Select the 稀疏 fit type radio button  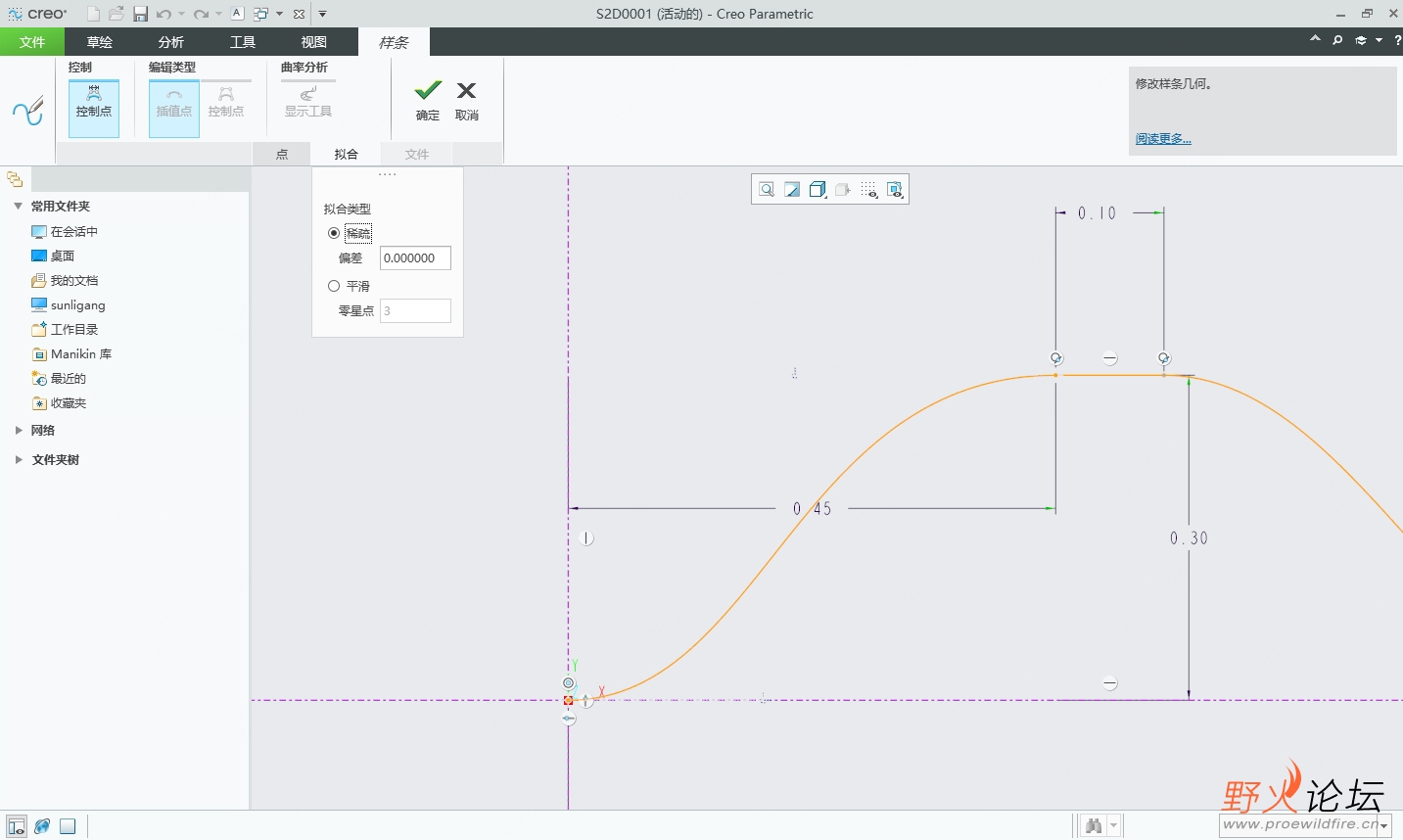coord(334,233)
